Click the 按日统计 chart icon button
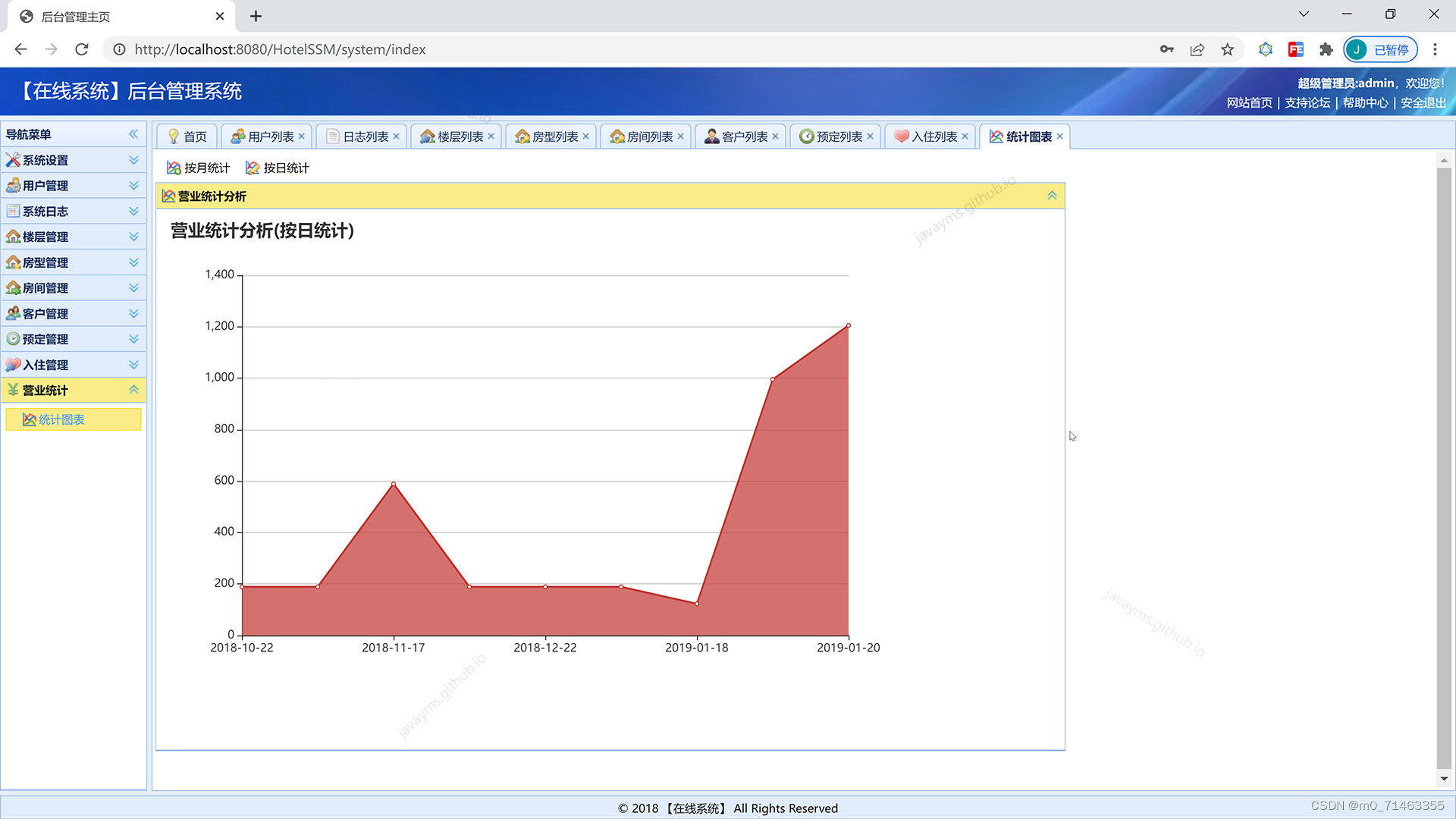Image resolution: width=1456 pixels, height=819 pixels. [277, 168]
